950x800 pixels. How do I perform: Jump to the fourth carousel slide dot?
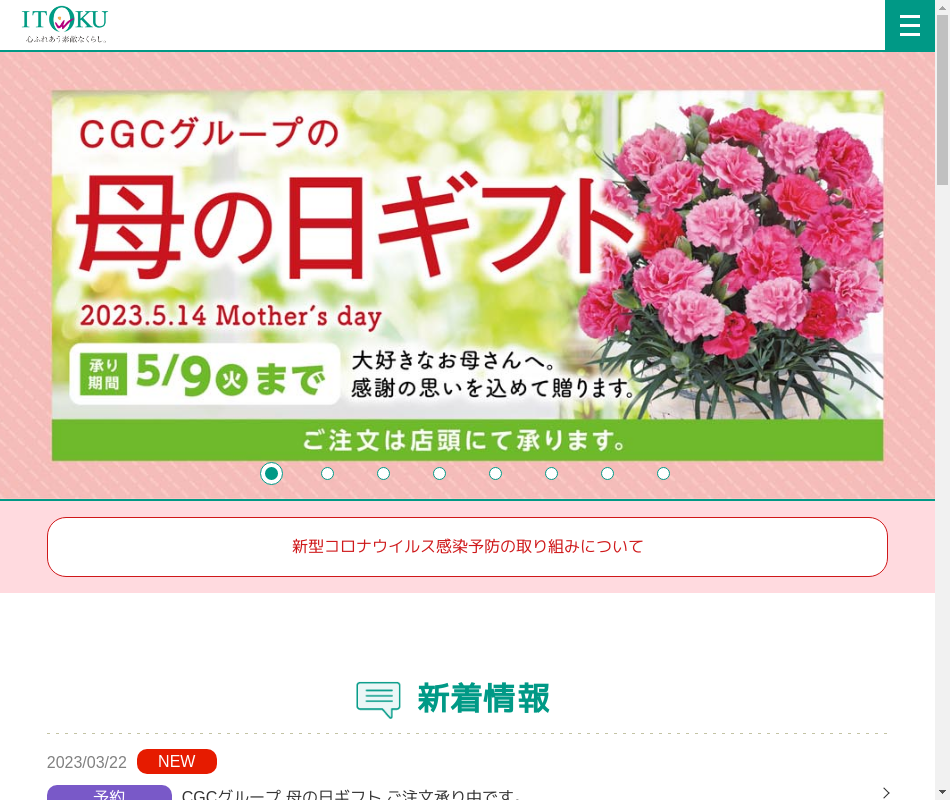(439, 473)
